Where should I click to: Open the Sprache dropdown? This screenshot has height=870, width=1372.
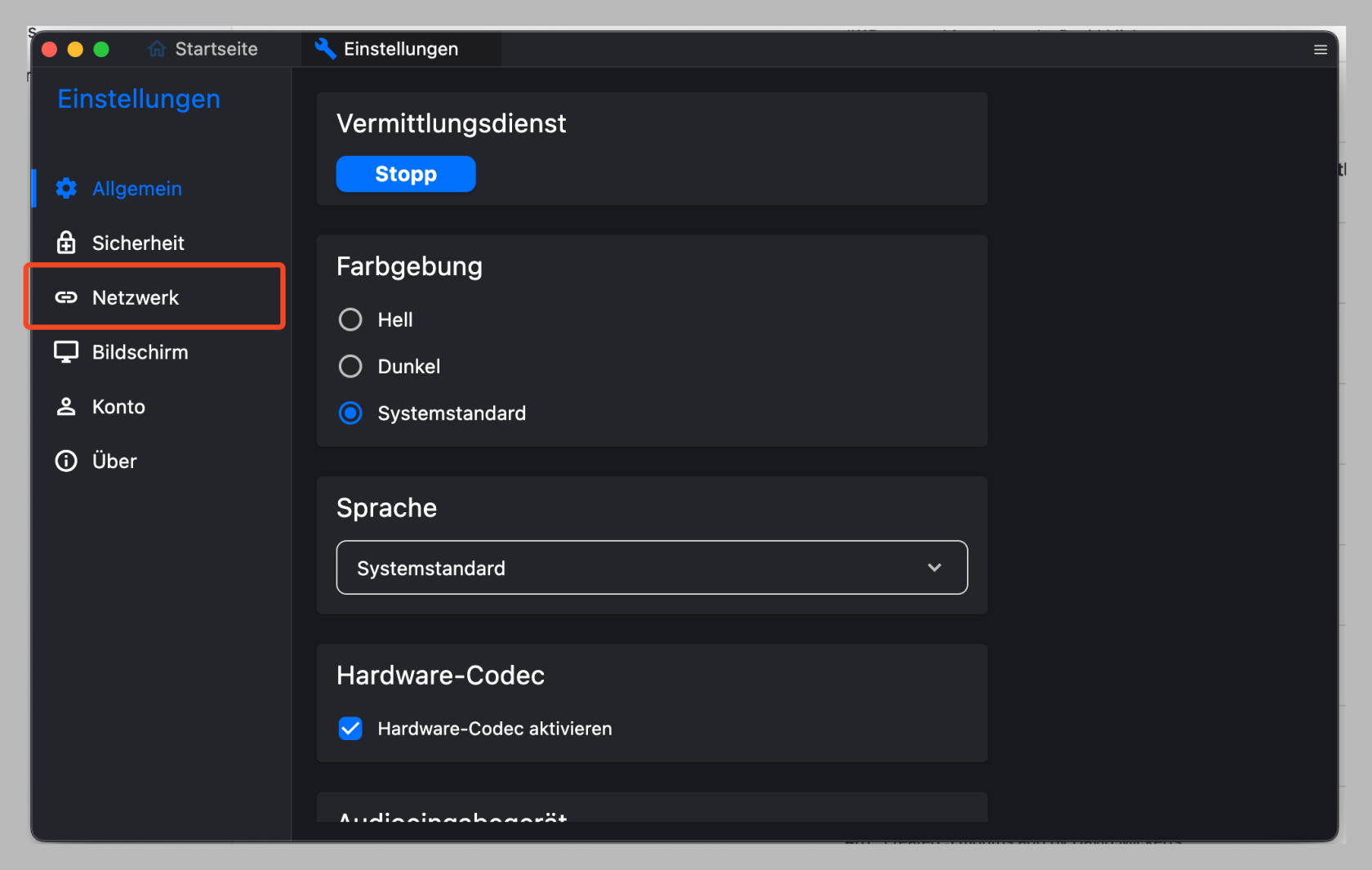(651, 568)
